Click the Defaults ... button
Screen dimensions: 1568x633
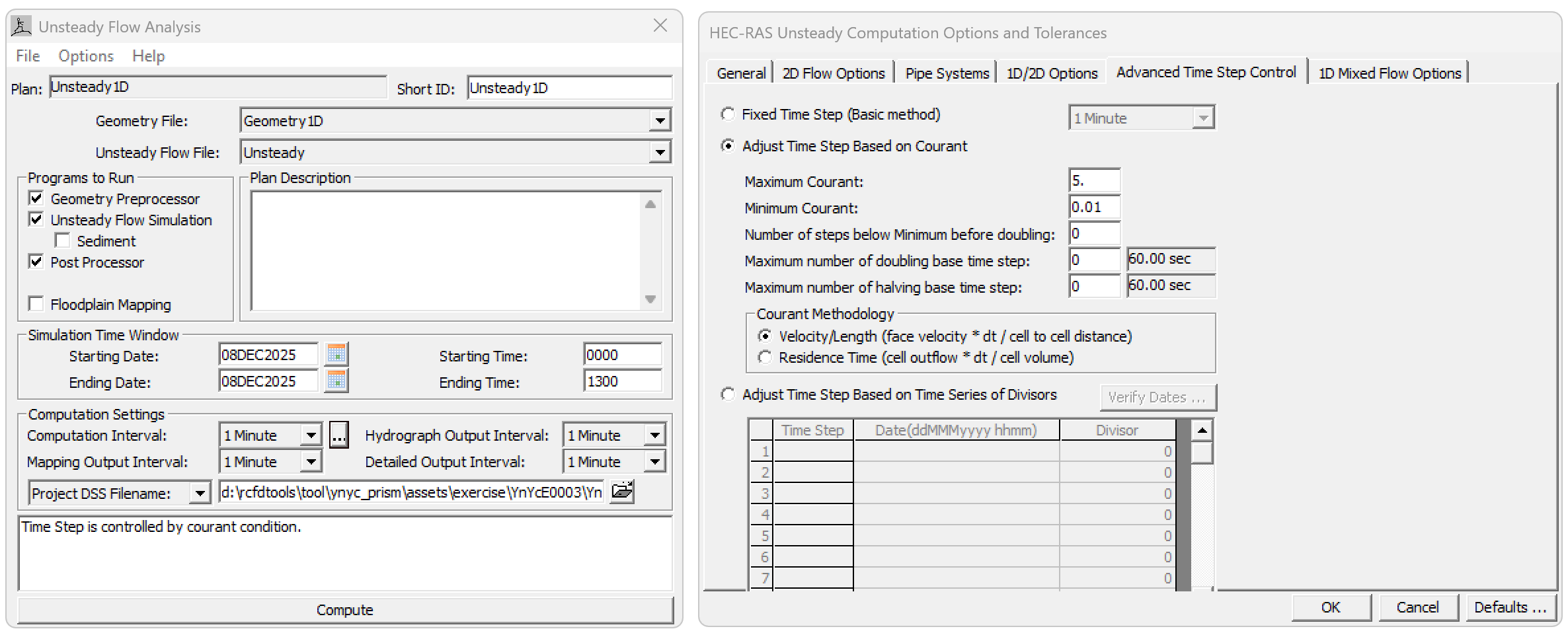point(1510,607)
